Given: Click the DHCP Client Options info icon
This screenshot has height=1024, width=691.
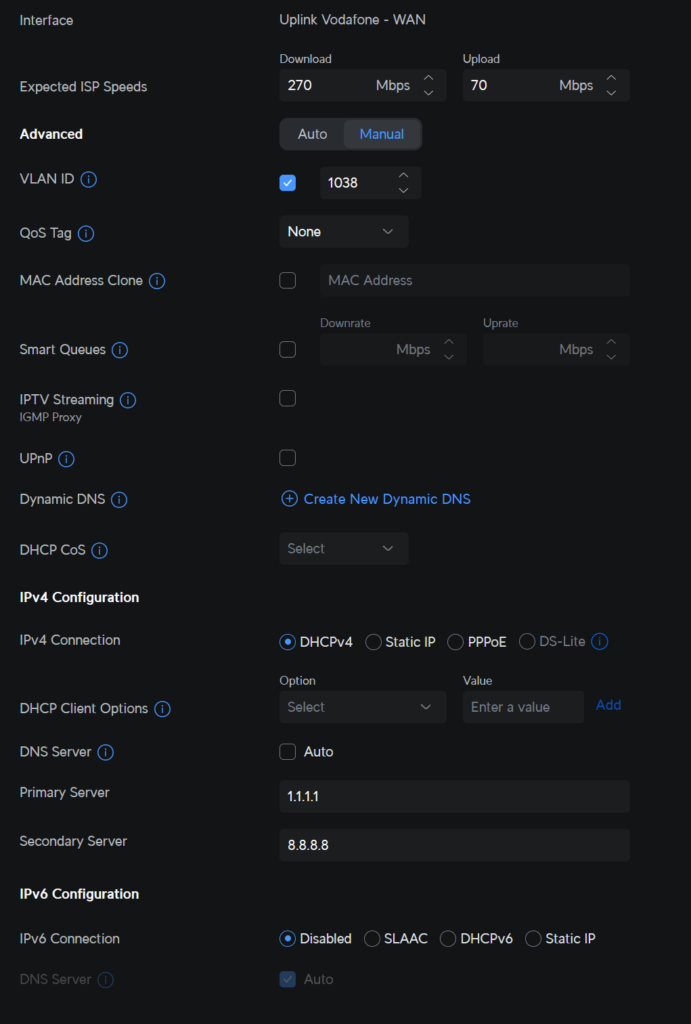Looking at the screenshot, I should (x=162, y=709).
